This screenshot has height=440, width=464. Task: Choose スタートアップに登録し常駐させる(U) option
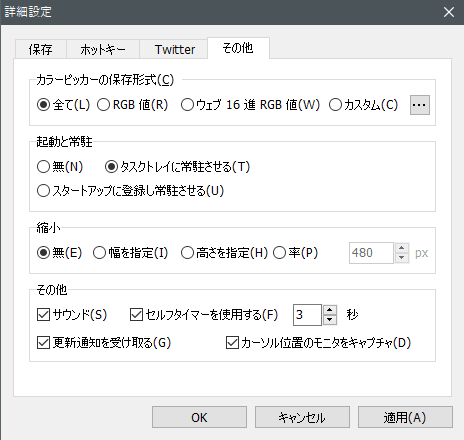(x=130, y=191)
